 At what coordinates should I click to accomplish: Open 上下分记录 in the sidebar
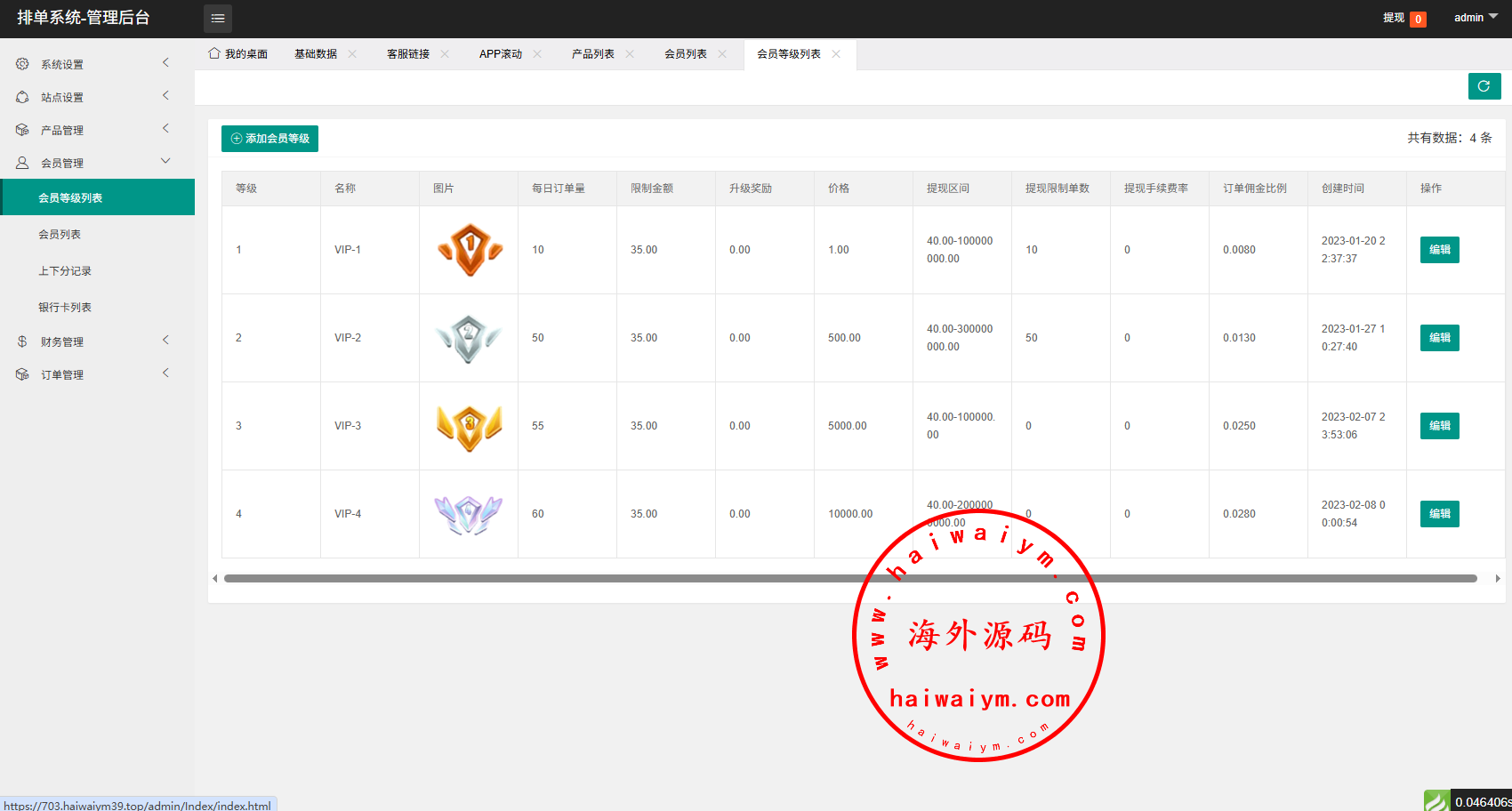(65, 271)
